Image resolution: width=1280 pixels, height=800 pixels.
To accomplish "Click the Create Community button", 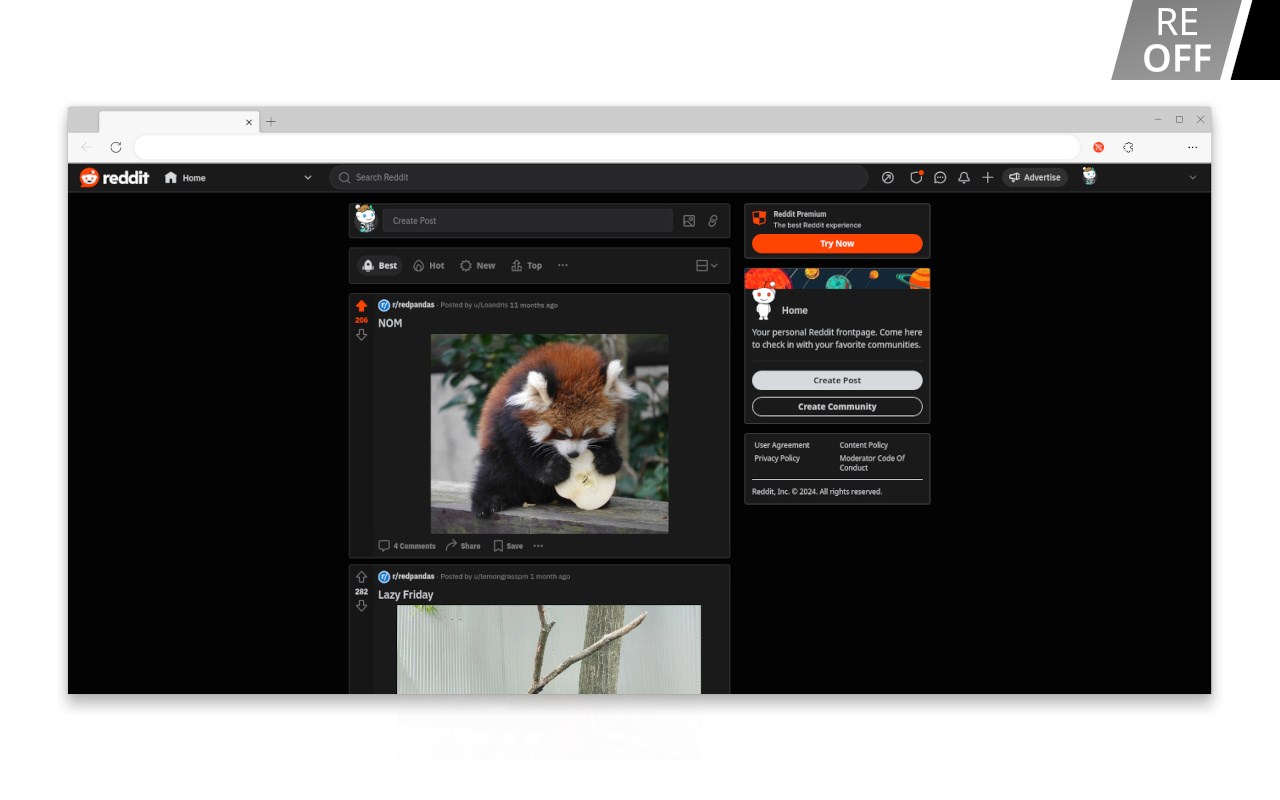I will click(x=837, y=407).
